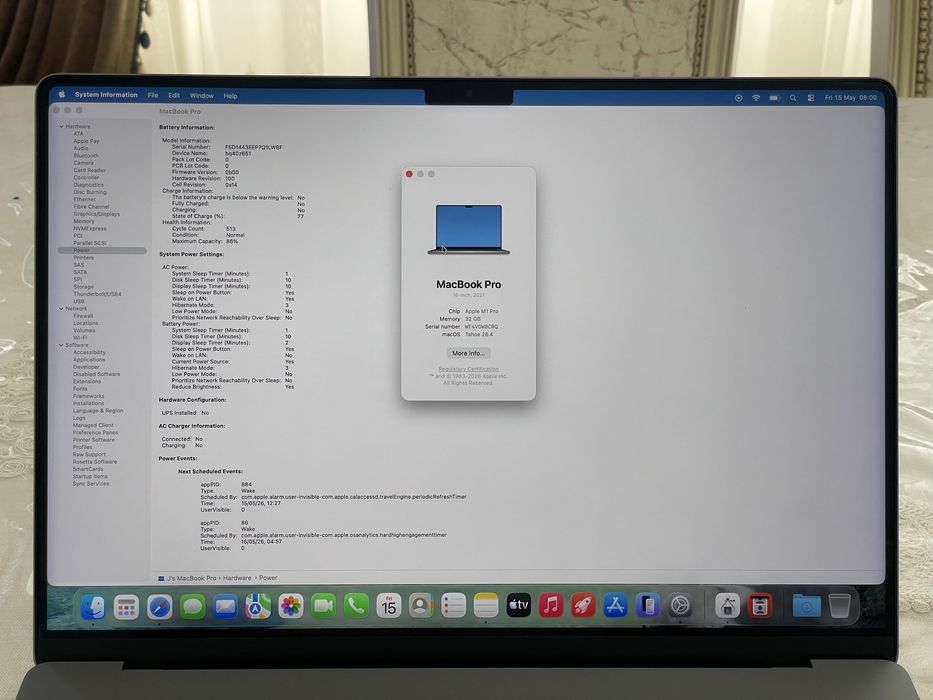Open iPhone Mirroring in the Dock
The image size is (933, 700).
(647, 605)
